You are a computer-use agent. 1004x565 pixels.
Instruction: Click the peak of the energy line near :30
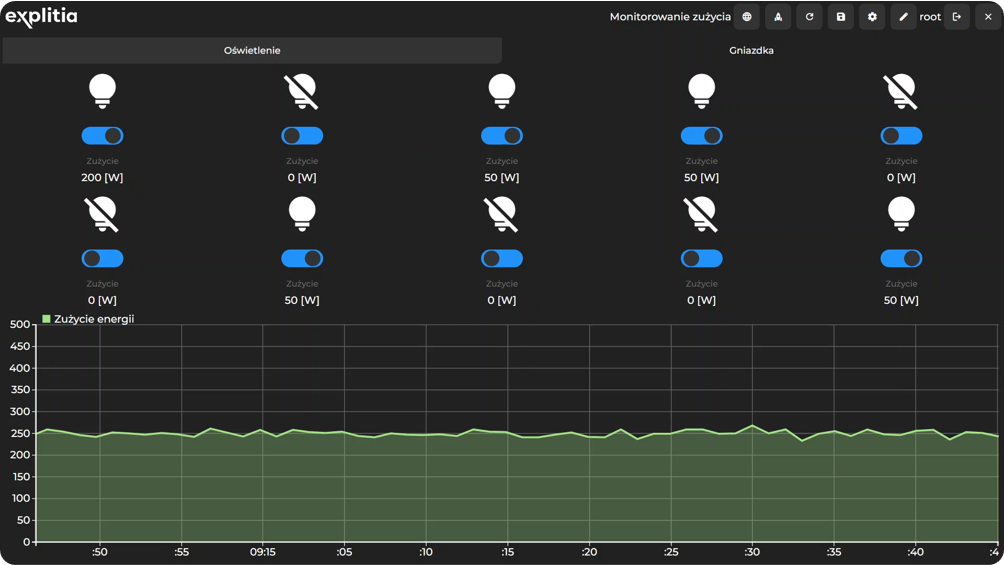pyautogui.click(x=753, y=425)
